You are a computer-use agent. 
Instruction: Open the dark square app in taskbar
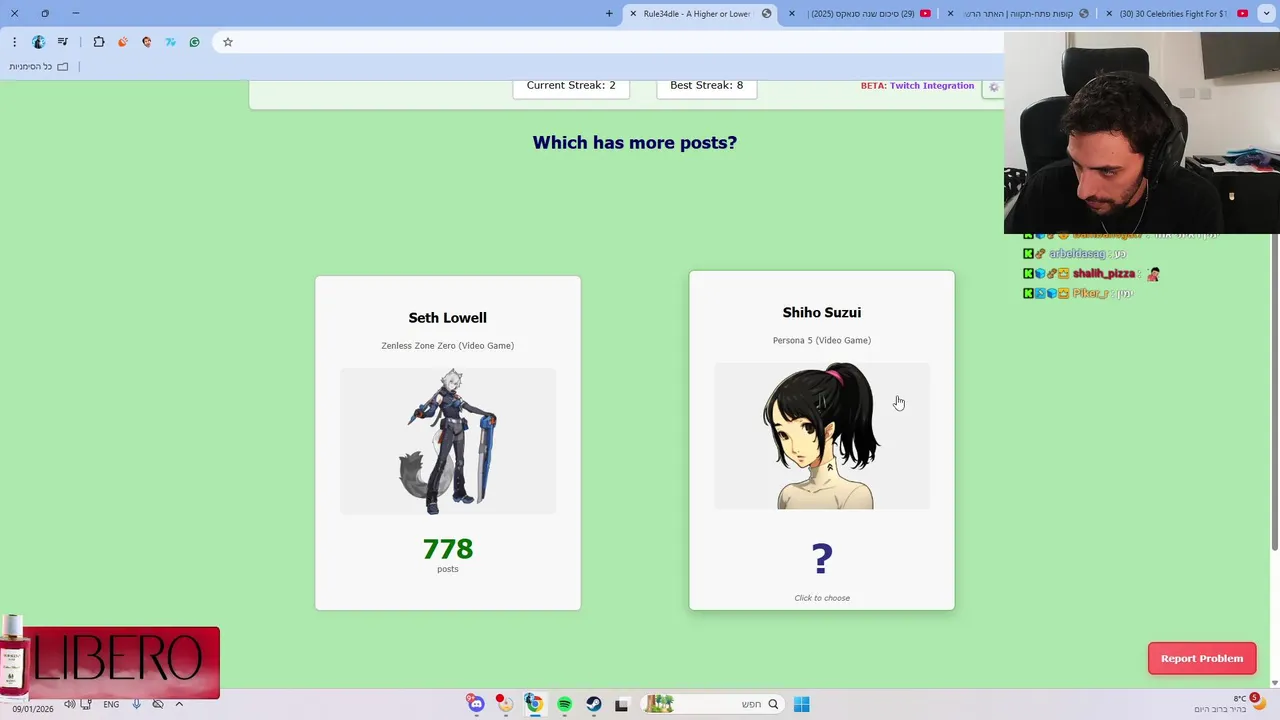coord(621,704)
